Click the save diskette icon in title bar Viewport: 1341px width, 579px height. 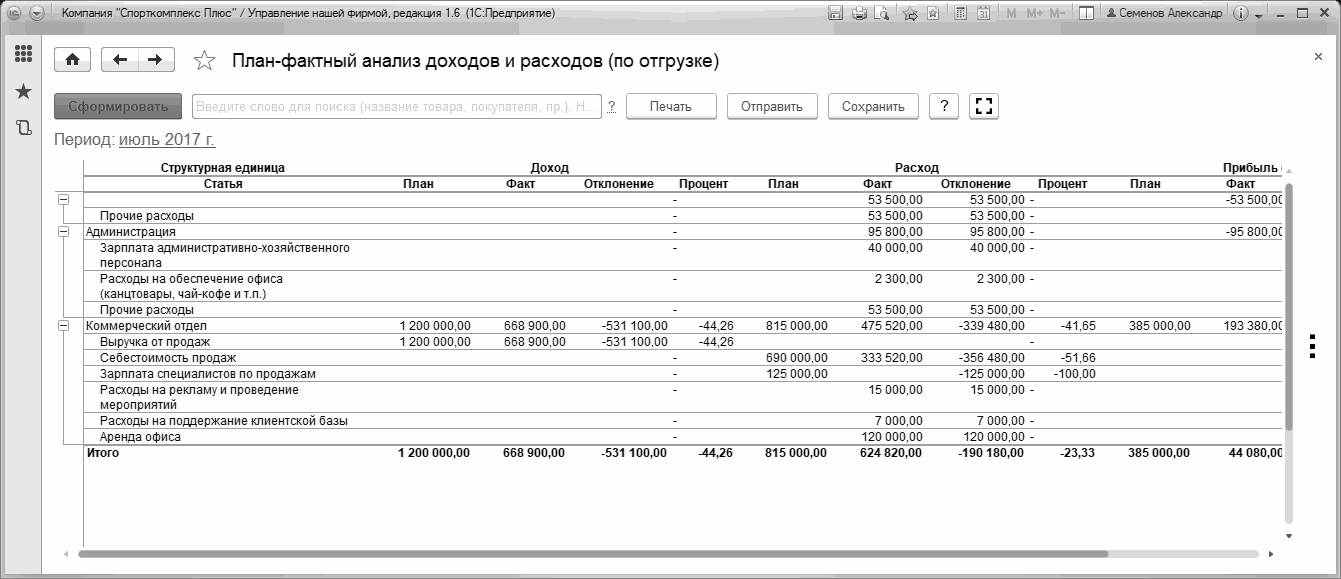click(x=836, y=14)
